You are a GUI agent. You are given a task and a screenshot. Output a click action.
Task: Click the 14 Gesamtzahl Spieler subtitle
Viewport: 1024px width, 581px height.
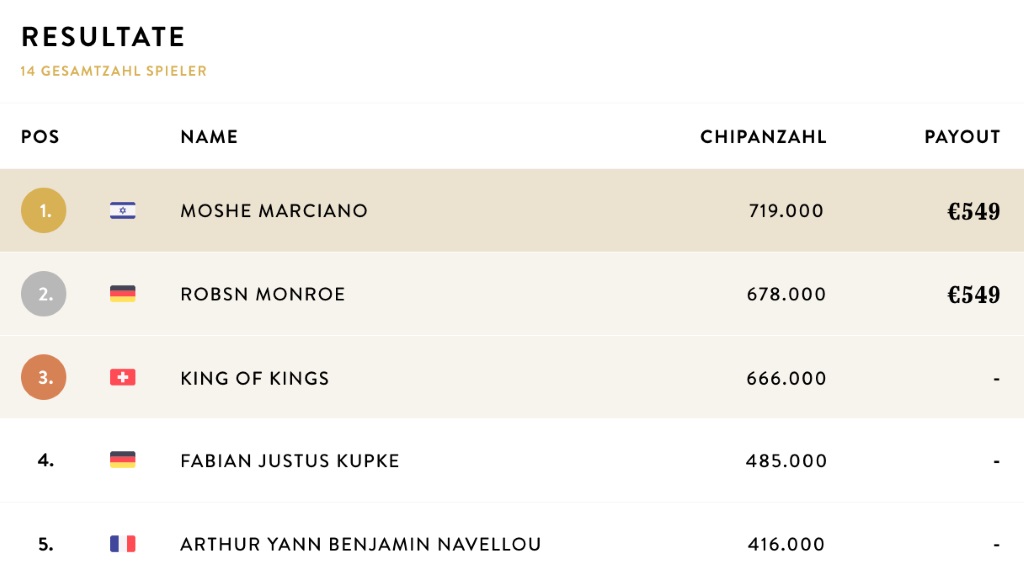point(114,71)
